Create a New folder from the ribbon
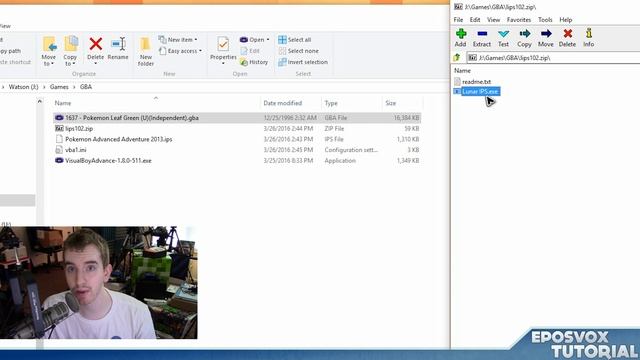Image resolution: width=640 pixels, height=360 pixels. coord(146,52)
